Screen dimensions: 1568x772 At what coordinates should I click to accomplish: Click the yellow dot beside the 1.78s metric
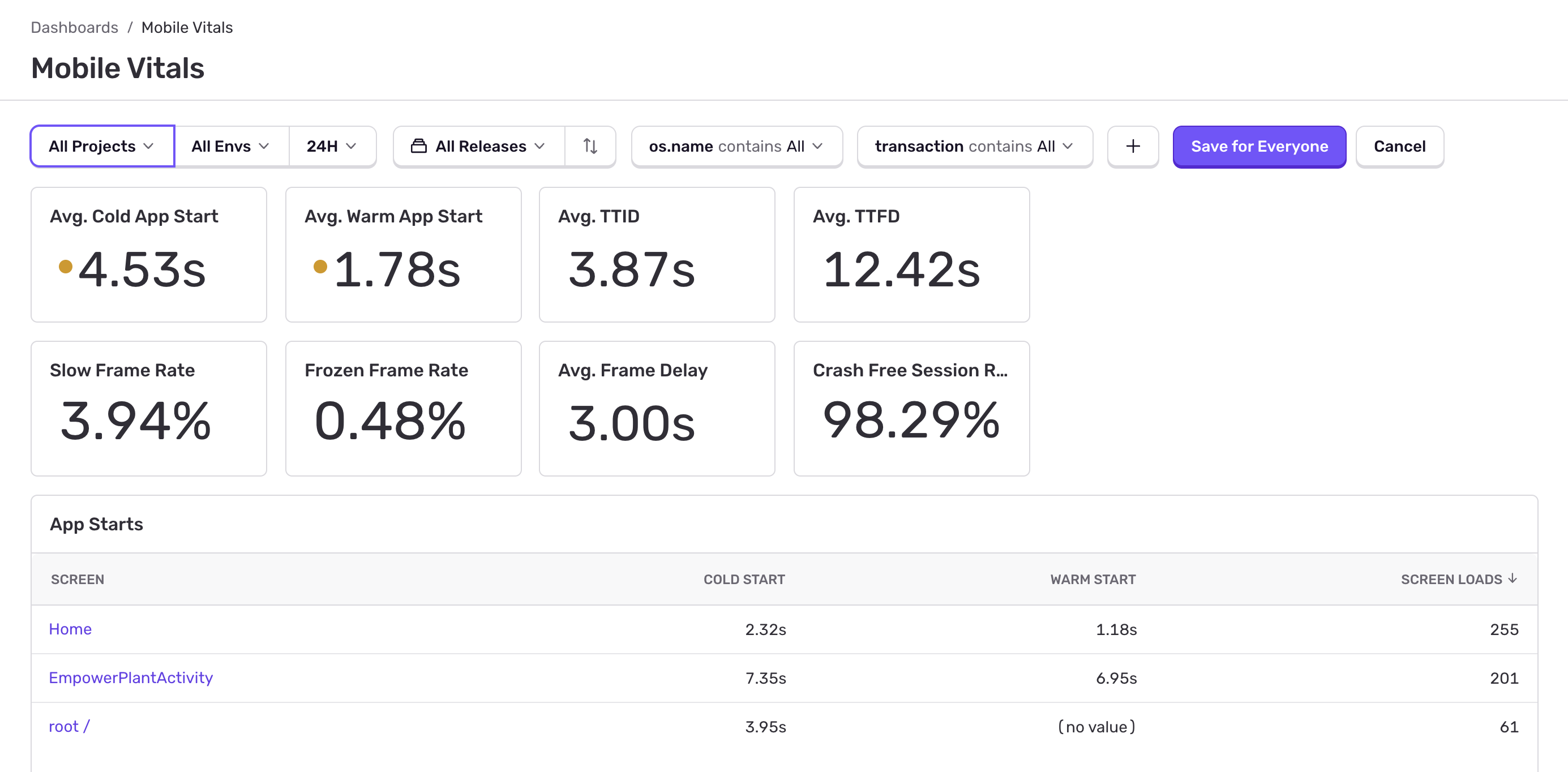click(321, 267)
